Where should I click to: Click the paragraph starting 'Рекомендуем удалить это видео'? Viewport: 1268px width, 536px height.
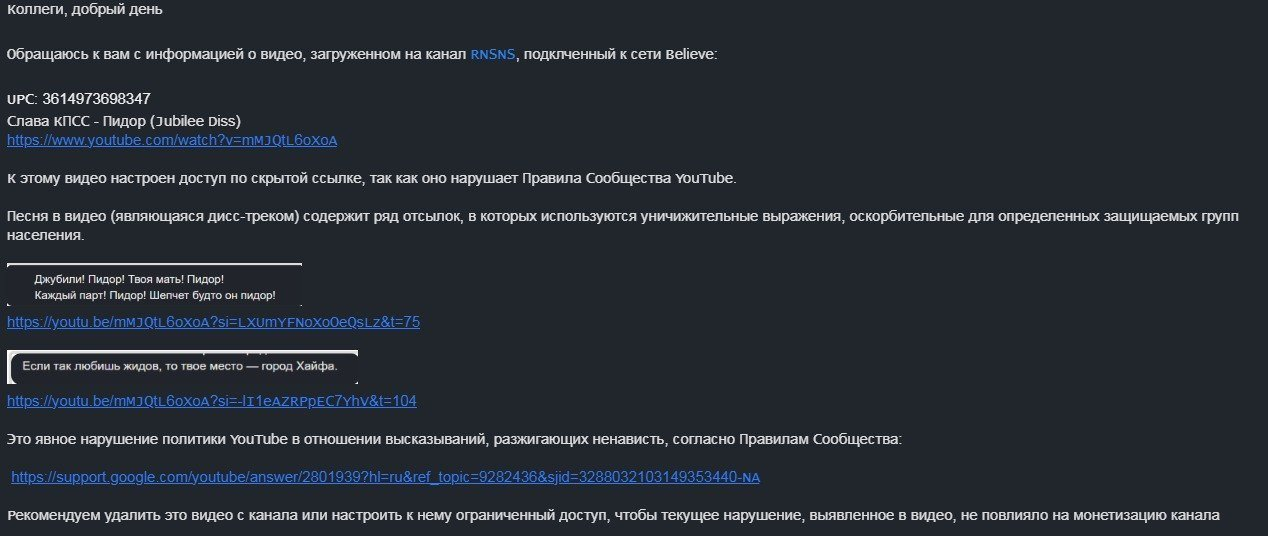tap(613, 516)
